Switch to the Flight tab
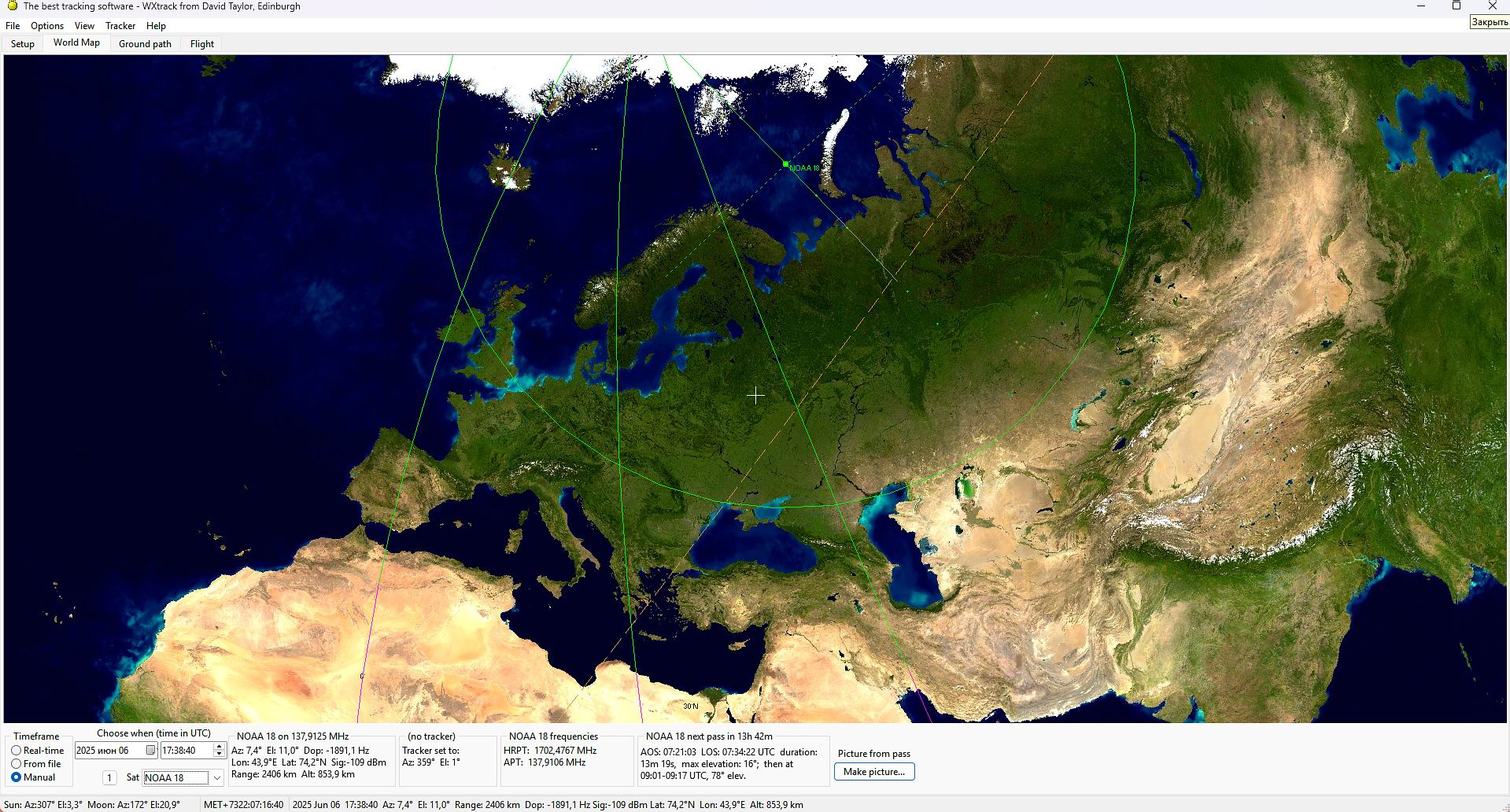This screenshot has width=1510, height=812. (202, 44)
